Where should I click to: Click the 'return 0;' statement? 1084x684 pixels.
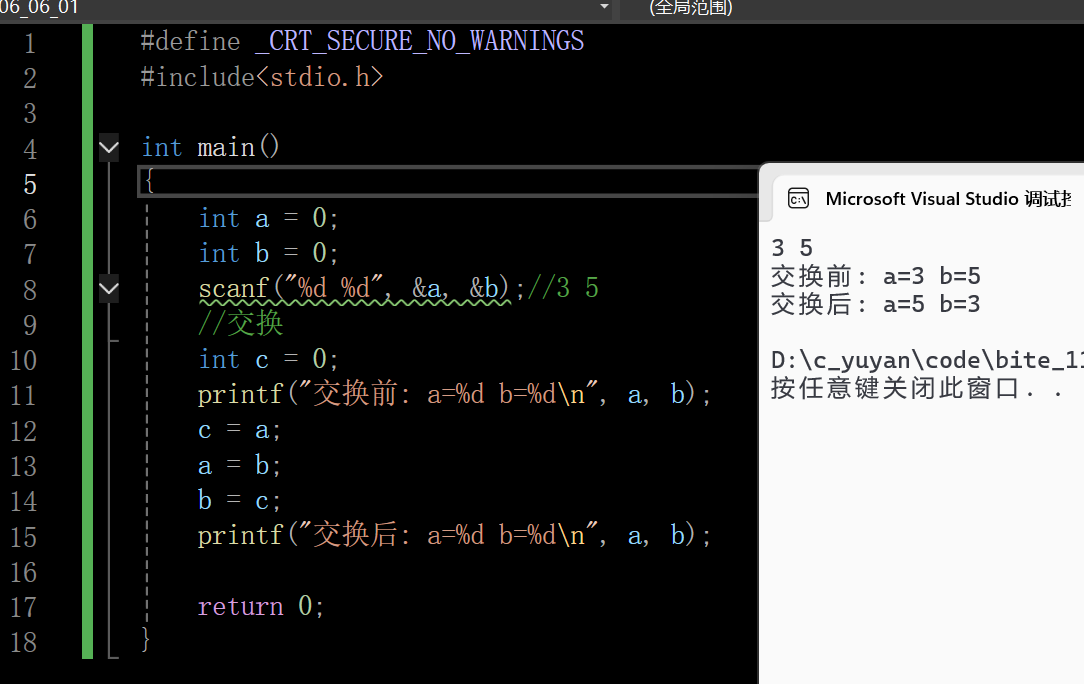tap(261, 607)
